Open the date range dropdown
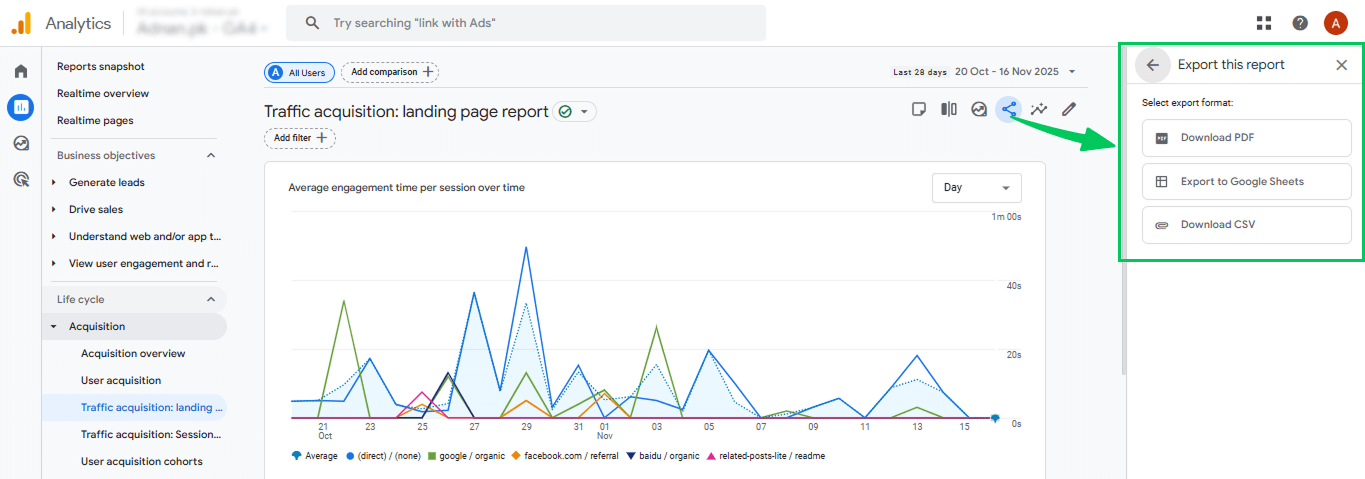 [x=1014, y=72]
